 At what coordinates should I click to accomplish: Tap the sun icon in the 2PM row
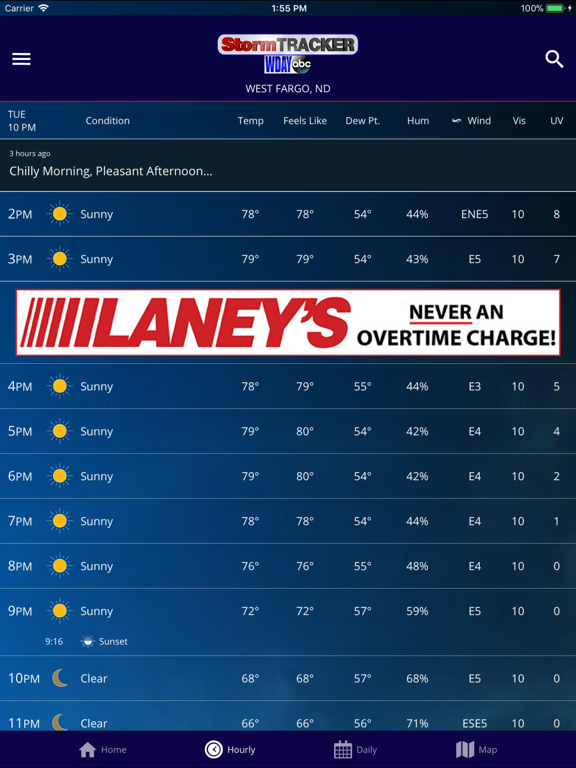[x=60, y=214]
